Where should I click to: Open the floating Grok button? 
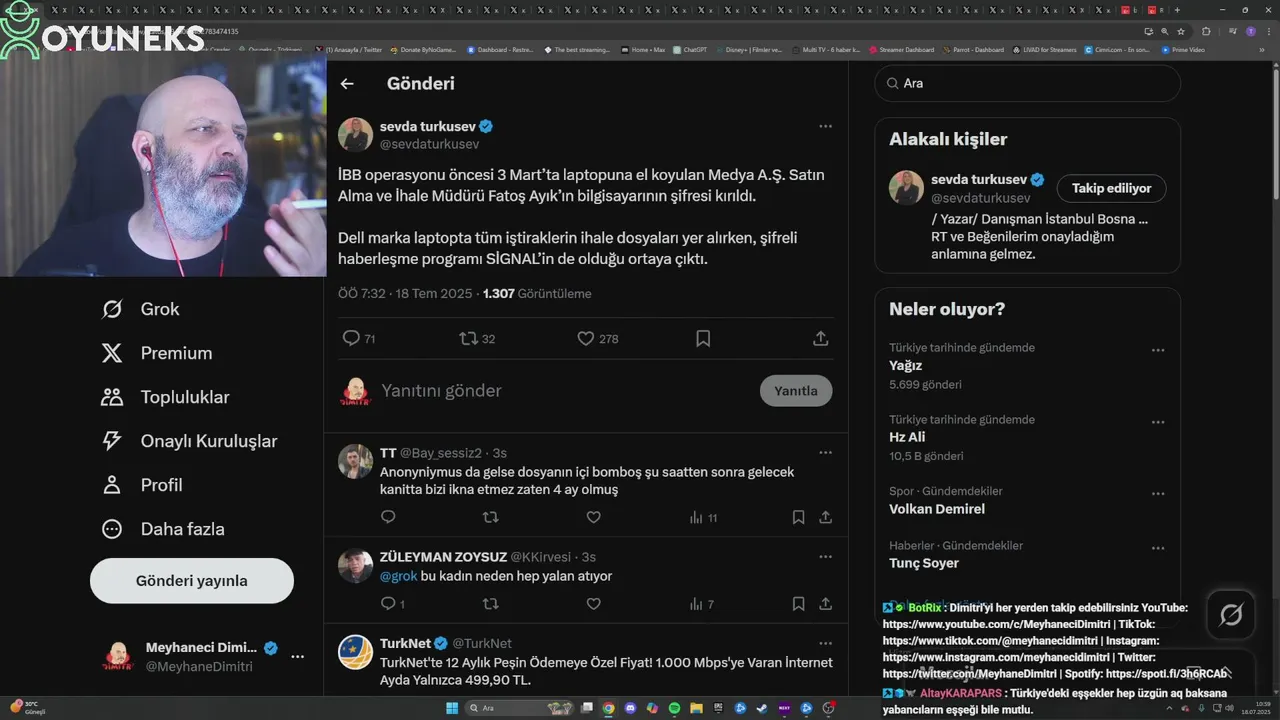(x=1231, y=615)
